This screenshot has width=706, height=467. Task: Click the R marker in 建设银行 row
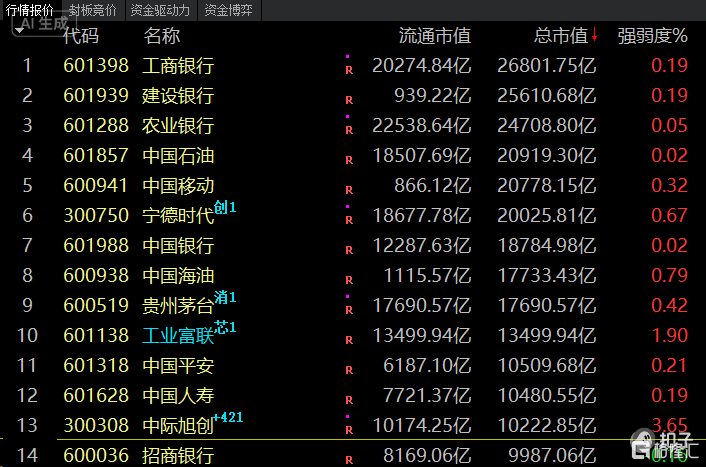(x=349, y=100)
